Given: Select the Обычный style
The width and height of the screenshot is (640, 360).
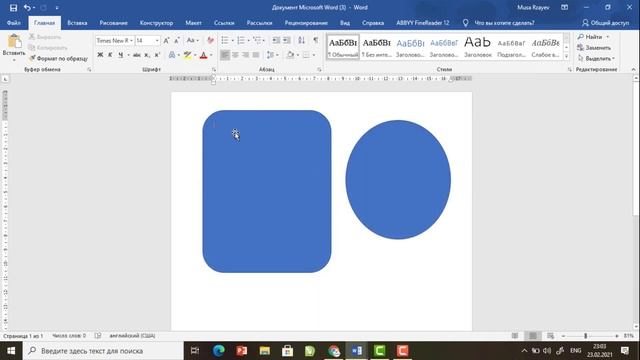Looking at the screenshot, I should 343,47.
